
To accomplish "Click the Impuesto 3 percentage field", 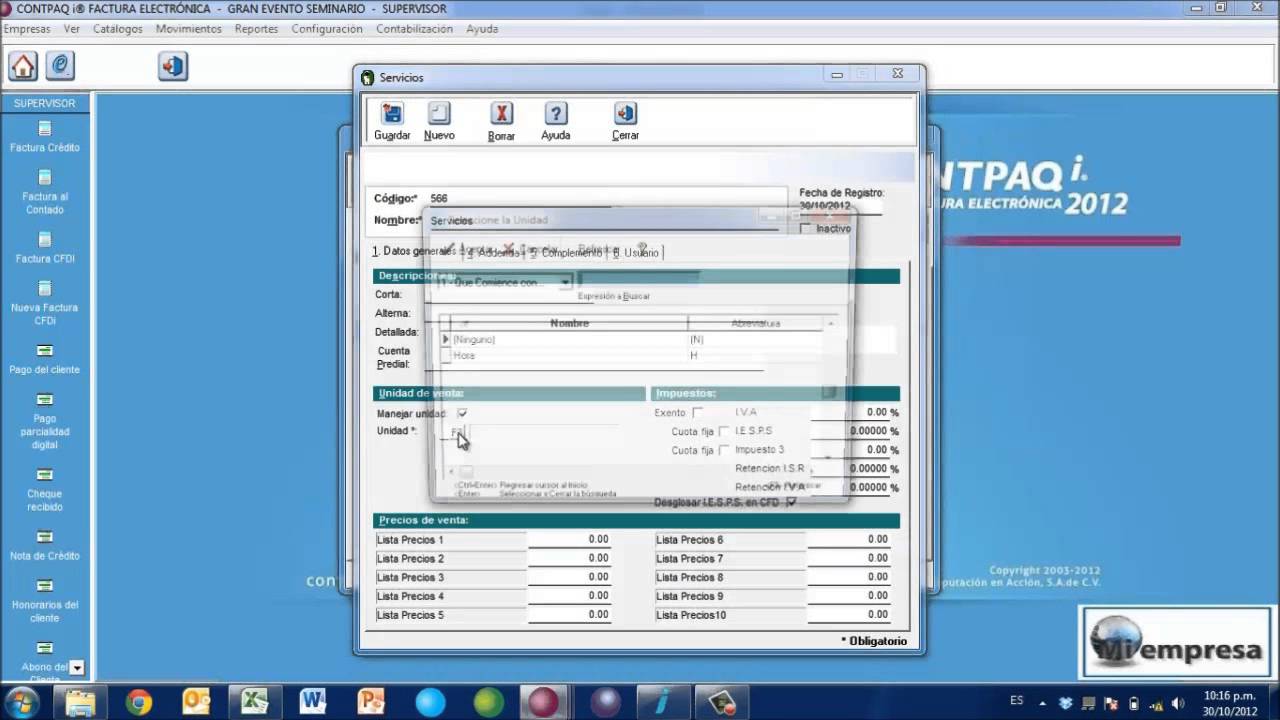I will 849,450.
